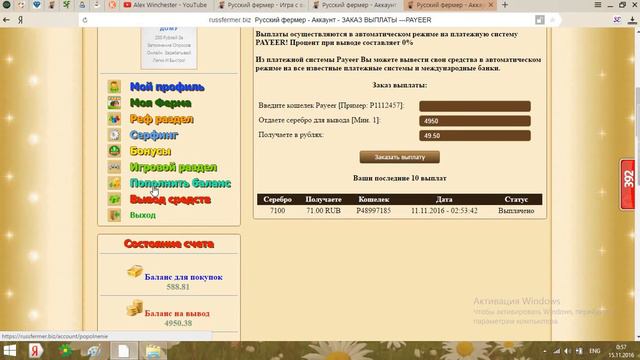Switch ENG keyboard language indicator
Screen dimensions: 640x360
[x=595, y=351]
